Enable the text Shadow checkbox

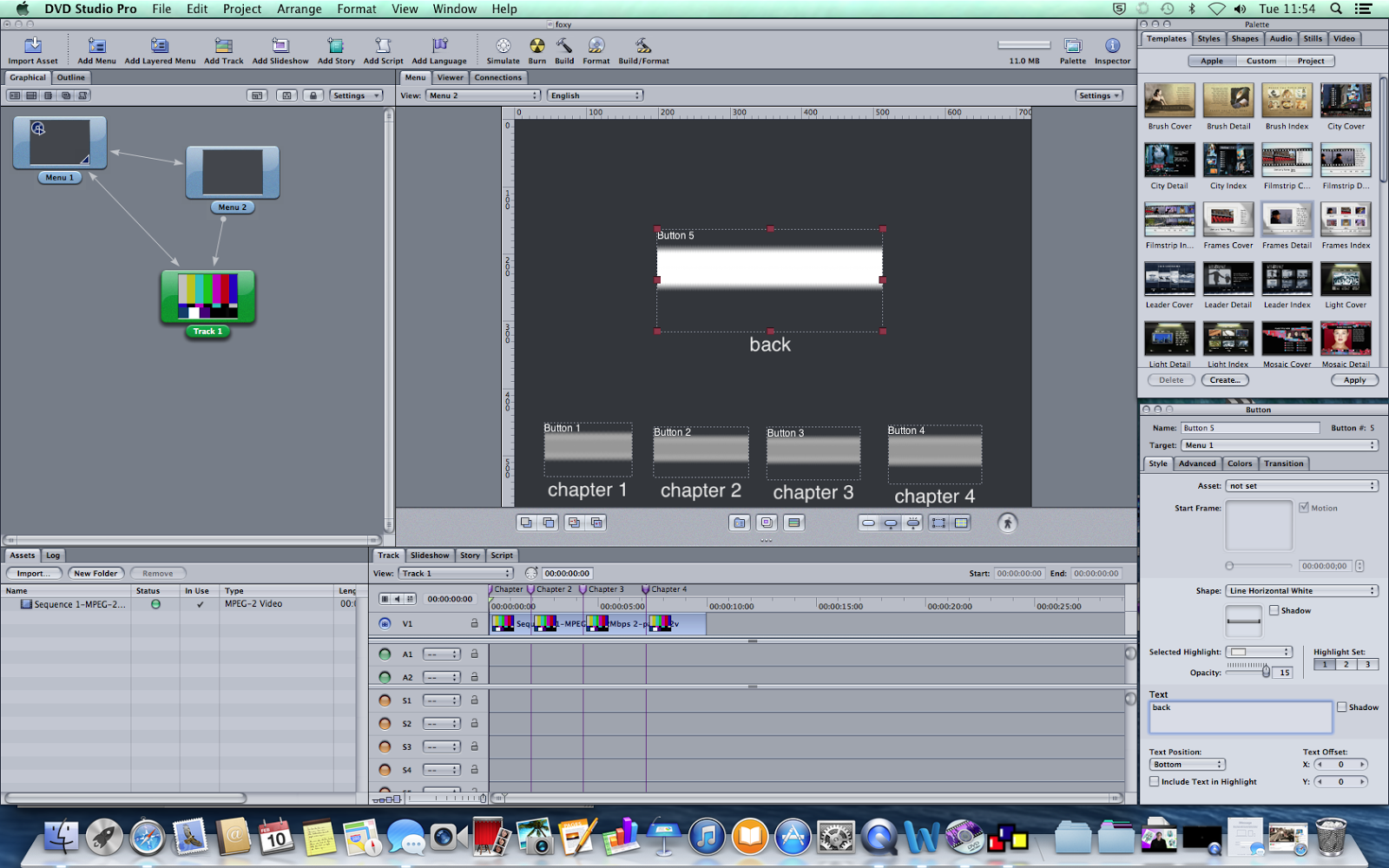pos(1341,707)
